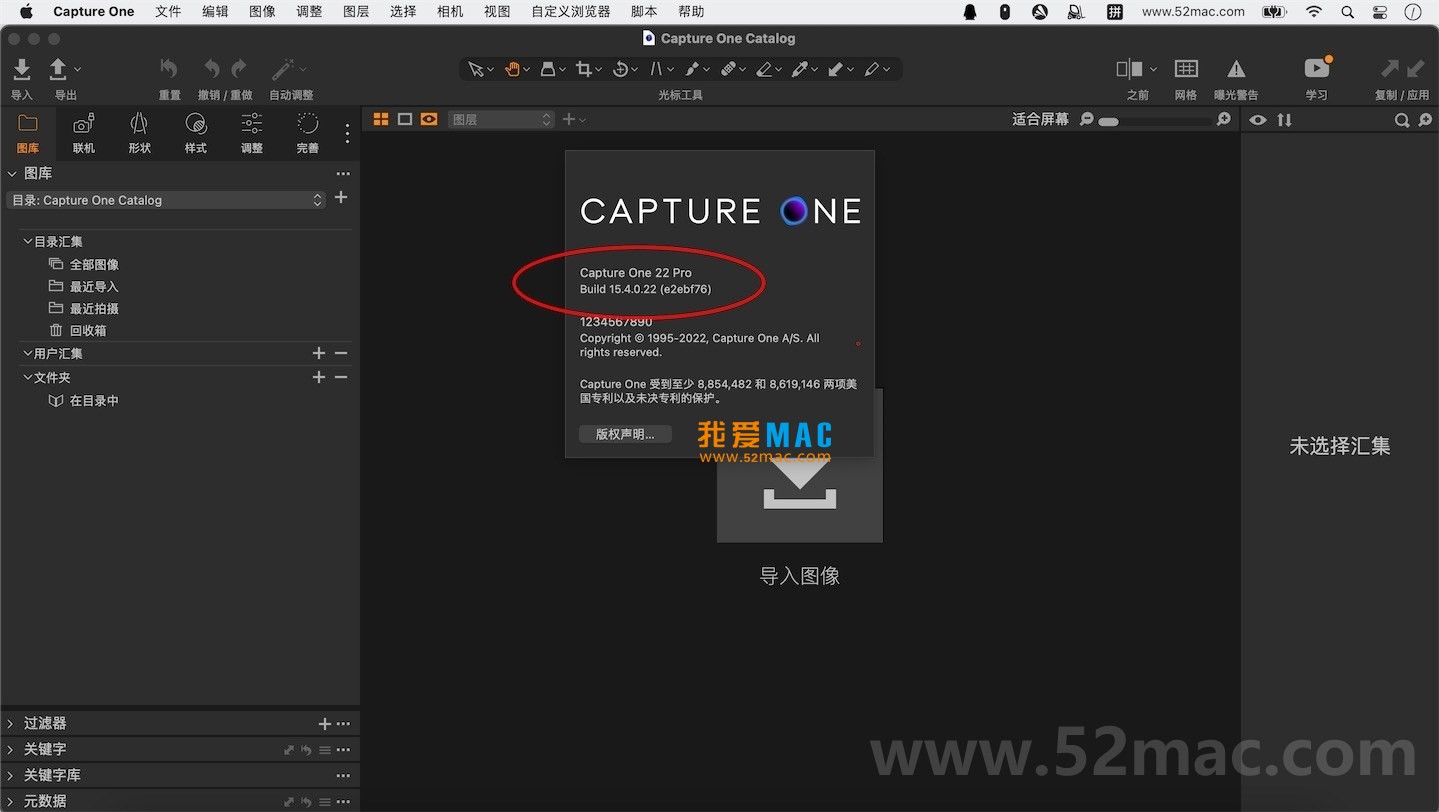Toggle the eye icon above the right panel

point(1257,119)
